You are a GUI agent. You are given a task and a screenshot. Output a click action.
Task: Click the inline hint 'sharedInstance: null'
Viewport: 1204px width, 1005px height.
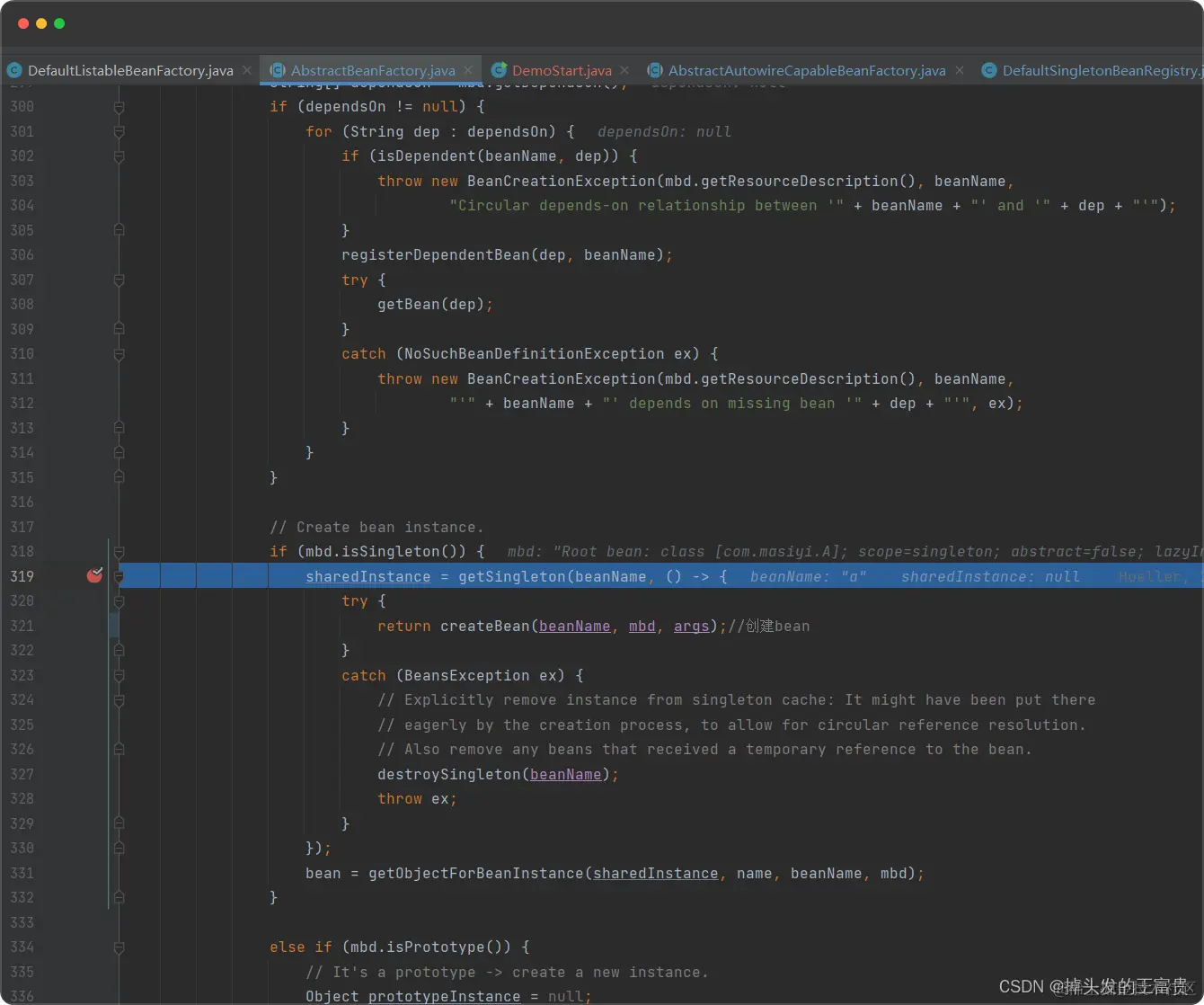pyautogui.click(x=991, y=576)
